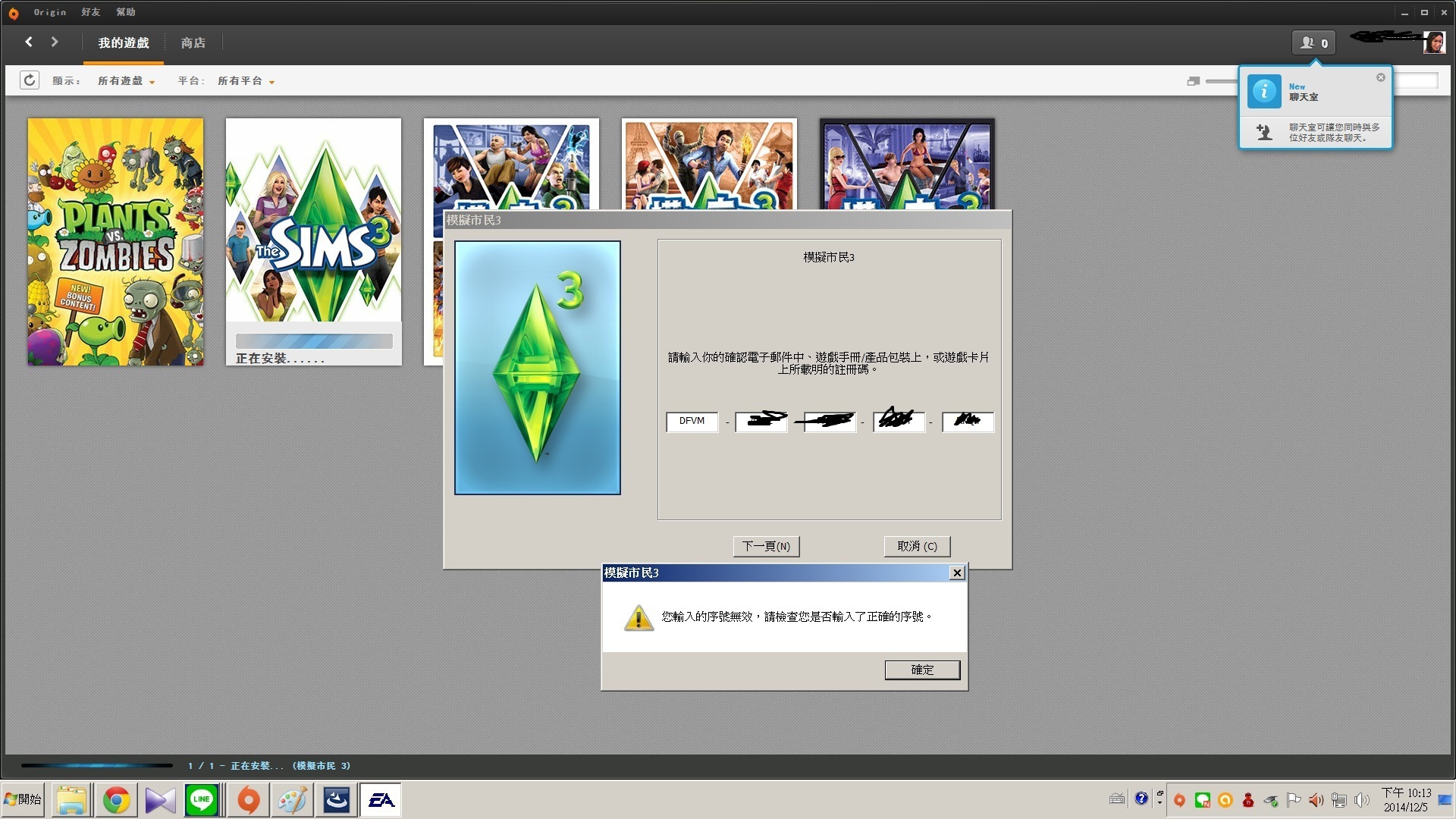The height and width of the screenshot is (819, 1456).
Task: Select the third Sims 3 expansion tile
Action: pyautogui.click(x=511, y=164)
